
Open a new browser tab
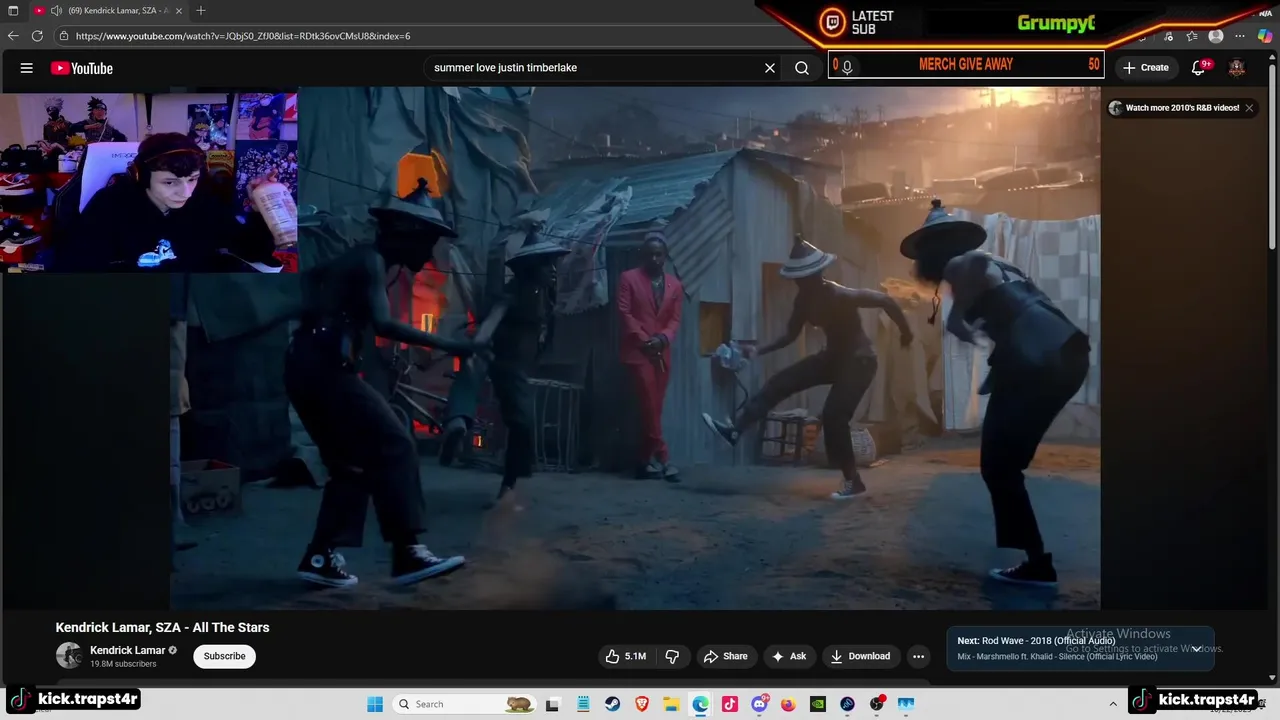201,11
